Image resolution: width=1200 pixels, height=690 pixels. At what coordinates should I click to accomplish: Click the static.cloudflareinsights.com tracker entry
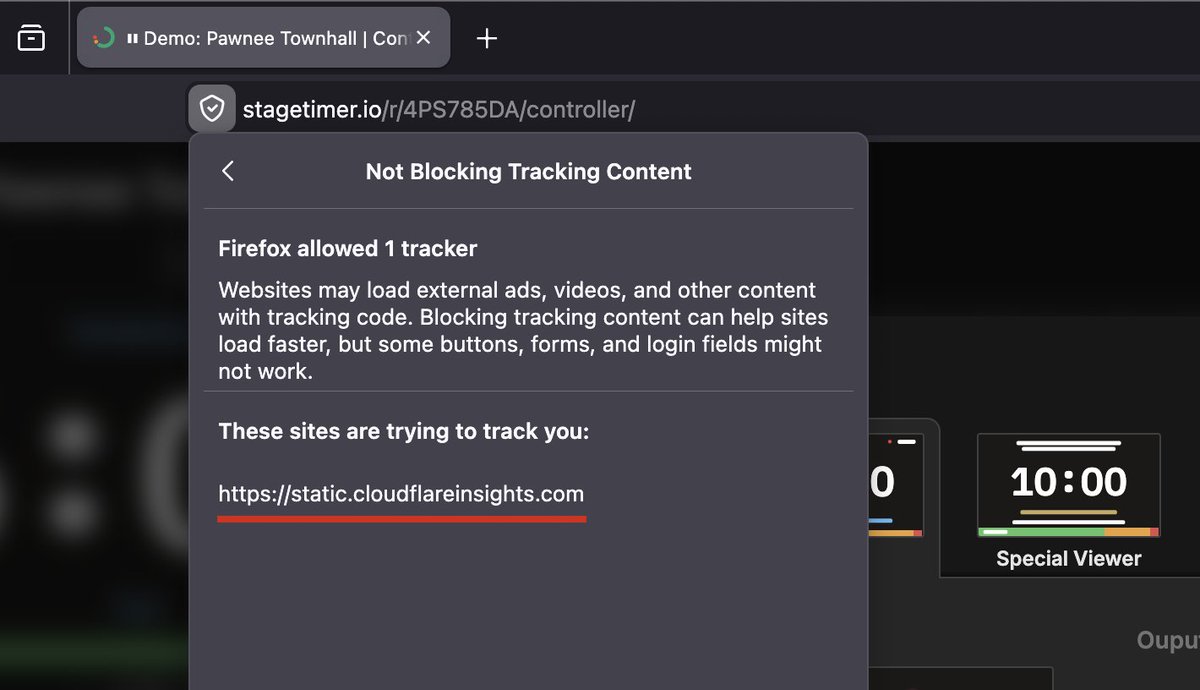click(x=401, y=493)
